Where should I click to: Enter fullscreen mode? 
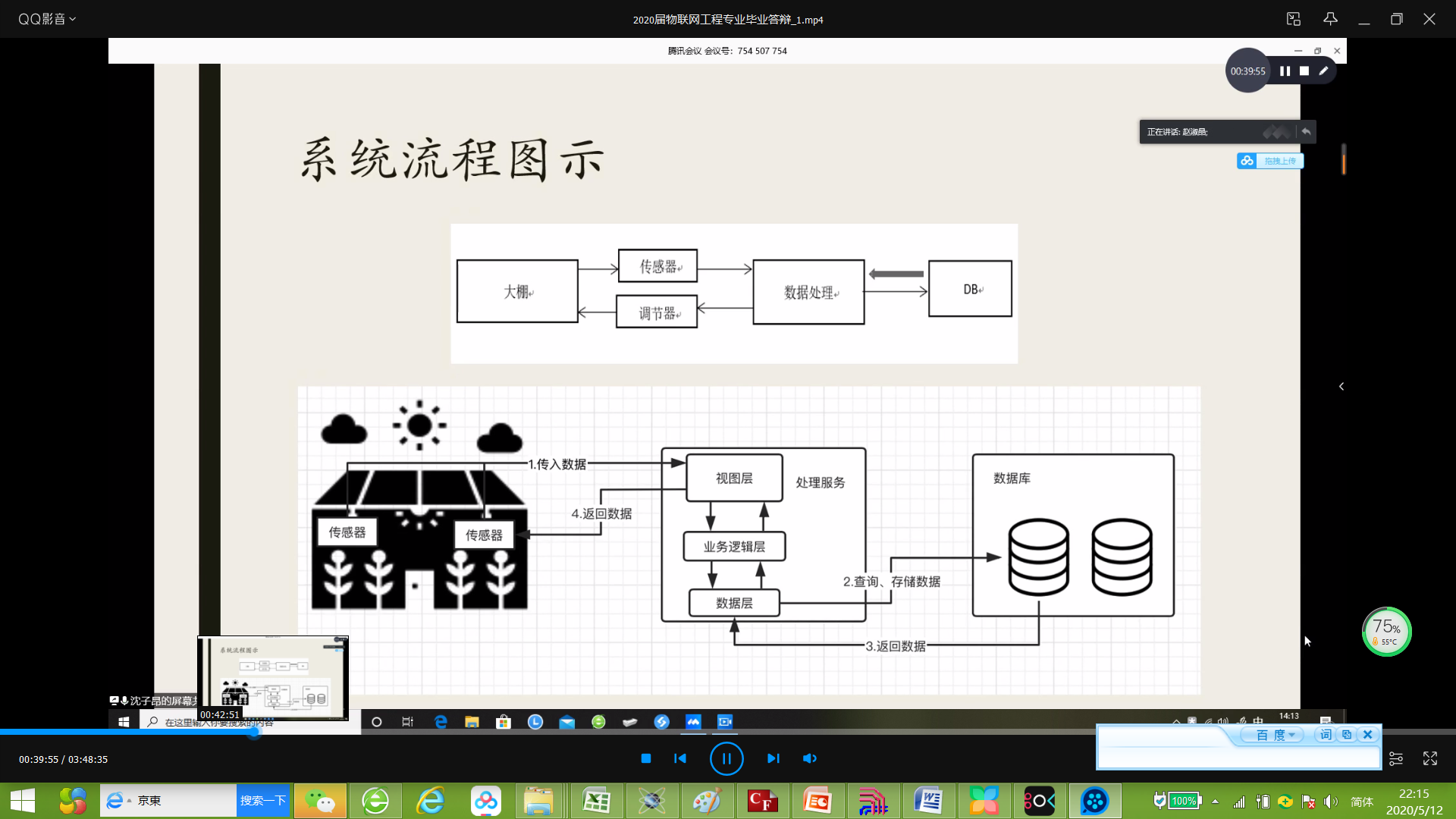tap(1430, 758)
